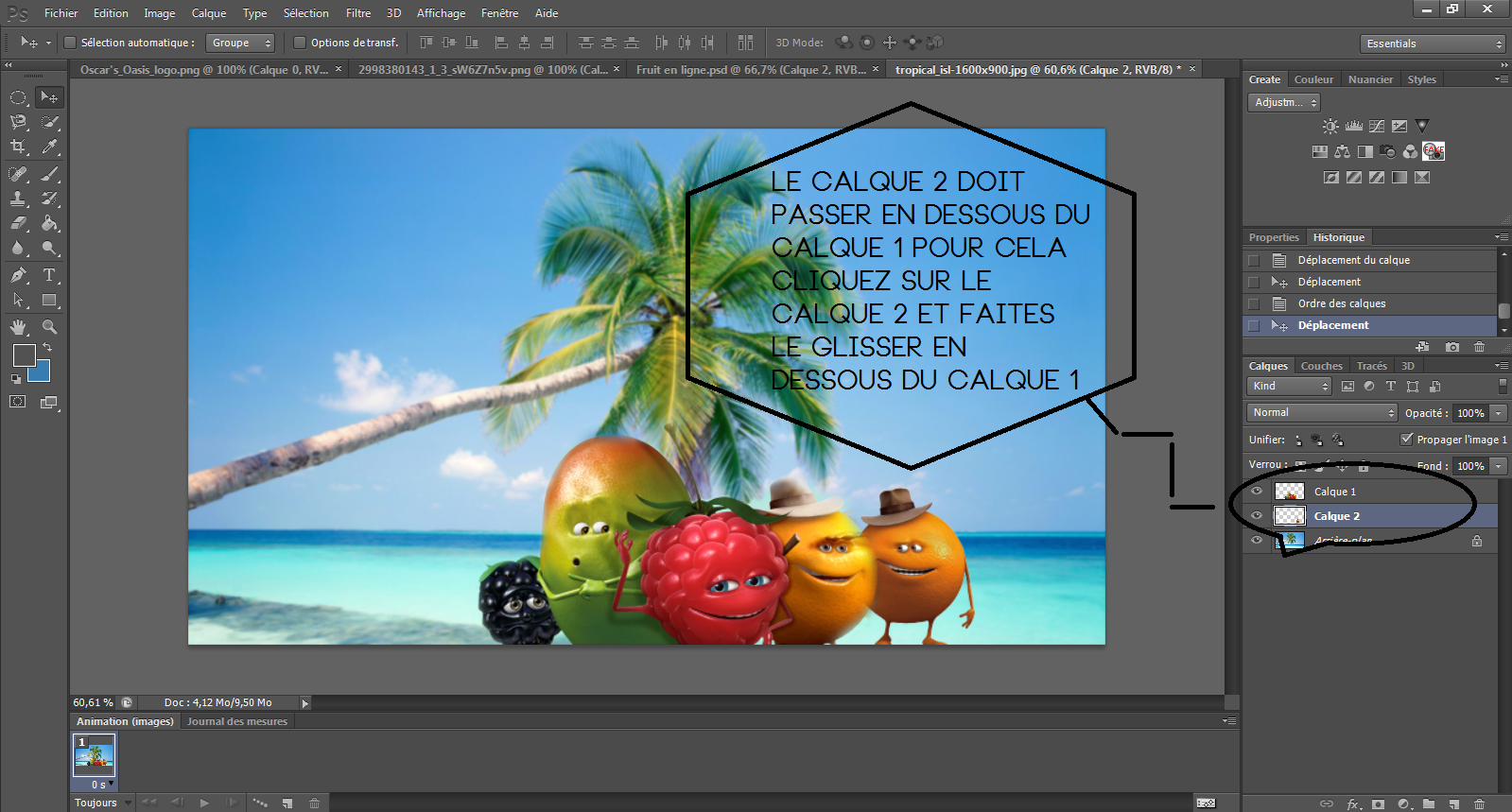Viewport: 1512px width, 812px height.
Task: Select the History Brush tool
Action: point(49,199)
